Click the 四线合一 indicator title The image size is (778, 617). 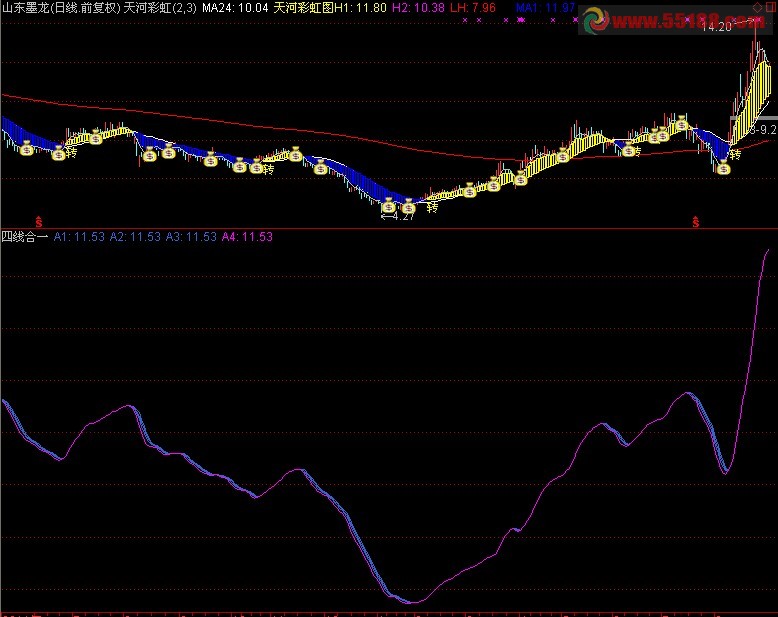(x=24, y=237)
